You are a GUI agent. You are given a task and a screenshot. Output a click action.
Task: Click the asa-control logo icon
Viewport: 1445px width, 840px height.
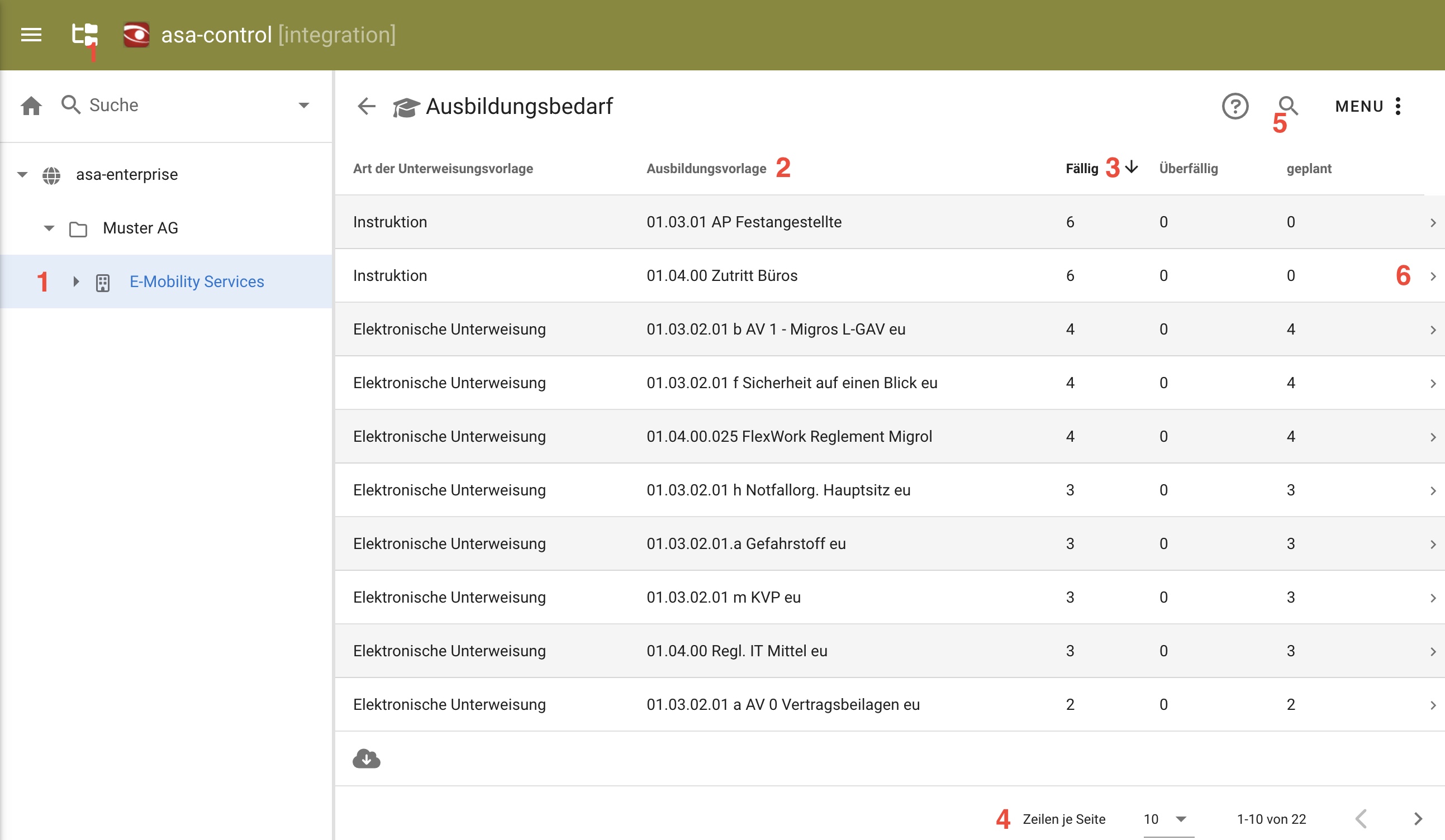click(136, 35)
